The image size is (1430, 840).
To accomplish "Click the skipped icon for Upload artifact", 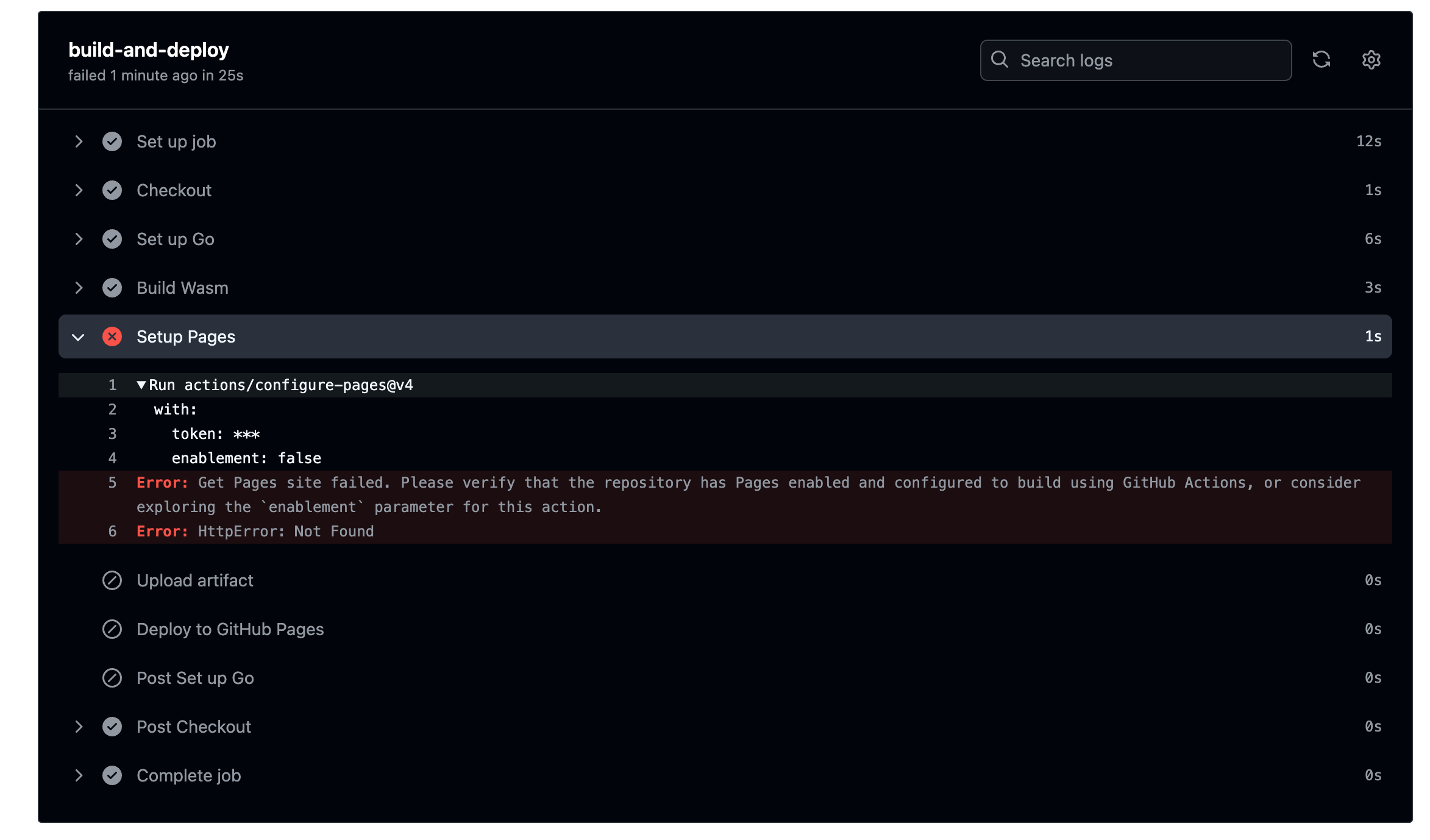I will pyautogui.click(x=112, y=580).
